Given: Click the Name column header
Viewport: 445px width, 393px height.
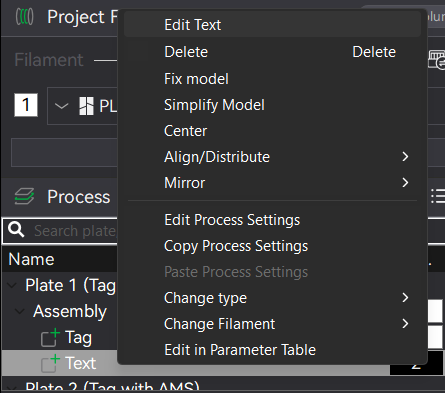Looking at the screenshot, I should coord(31,259).
